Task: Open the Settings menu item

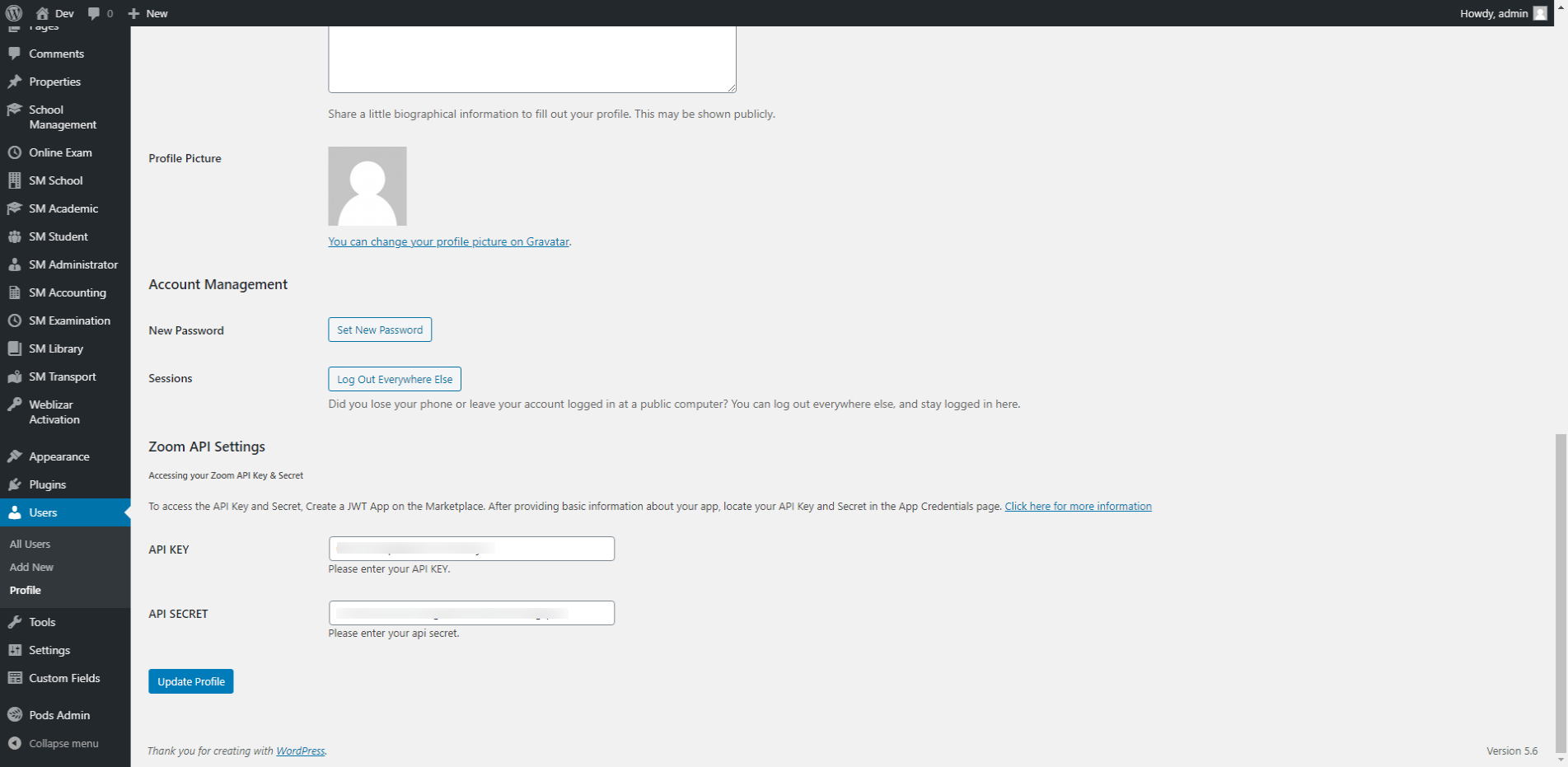Action: tap(49, 650)
